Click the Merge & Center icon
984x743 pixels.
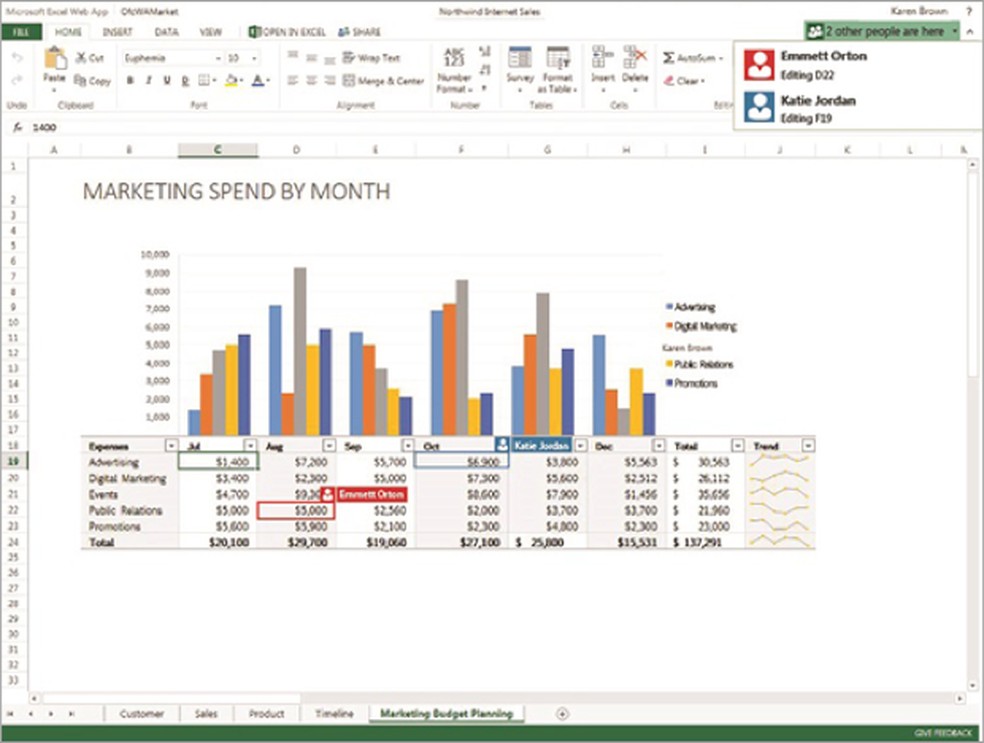pyautogui.click(x=348, y=81)
